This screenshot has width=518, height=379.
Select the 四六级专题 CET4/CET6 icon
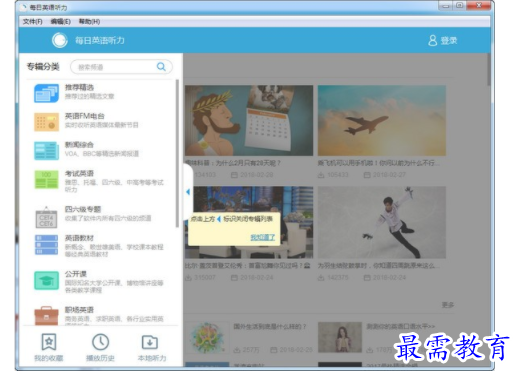tap(46, 217)
